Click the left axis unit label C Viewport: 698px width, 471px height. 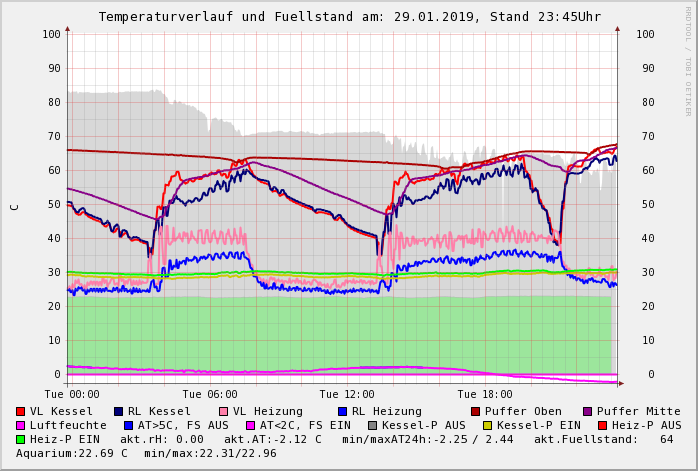point(14,206)
